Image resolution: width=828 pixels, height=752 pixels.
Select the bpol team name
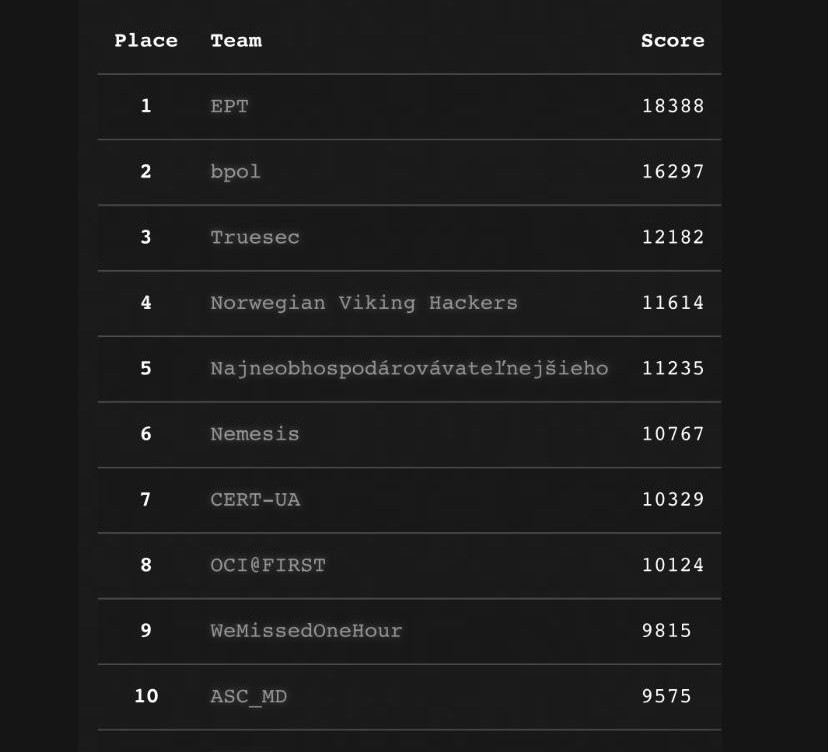coord(235,172)
